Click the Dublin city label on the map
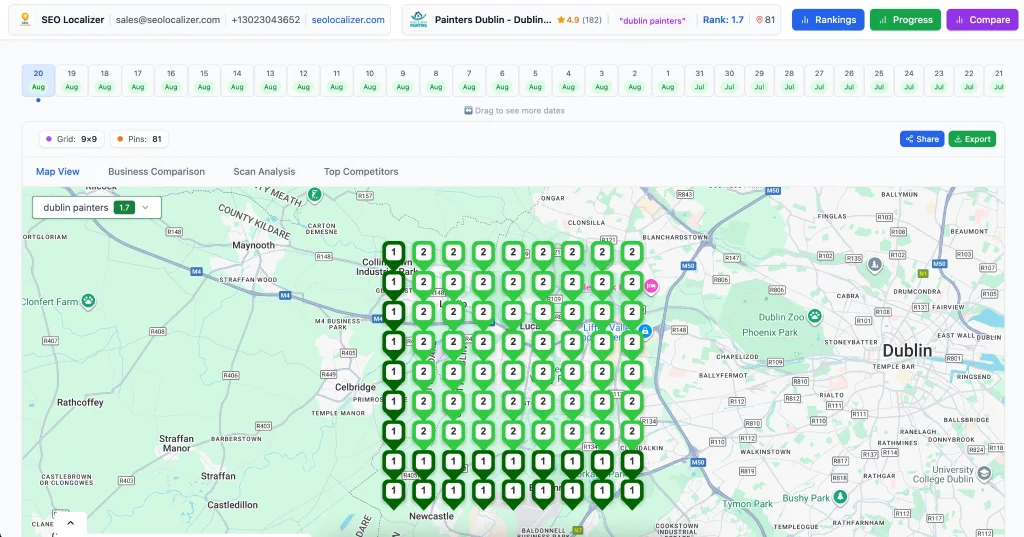Screen dimensions: 1024x537 pos(907,351)
